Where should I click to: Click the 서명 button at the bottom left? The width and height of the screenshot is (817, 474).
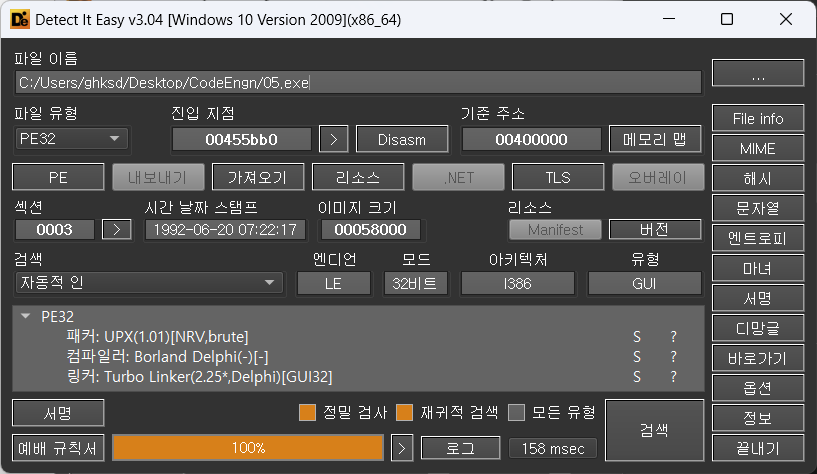pyautogui.click(x=58, y=413)
